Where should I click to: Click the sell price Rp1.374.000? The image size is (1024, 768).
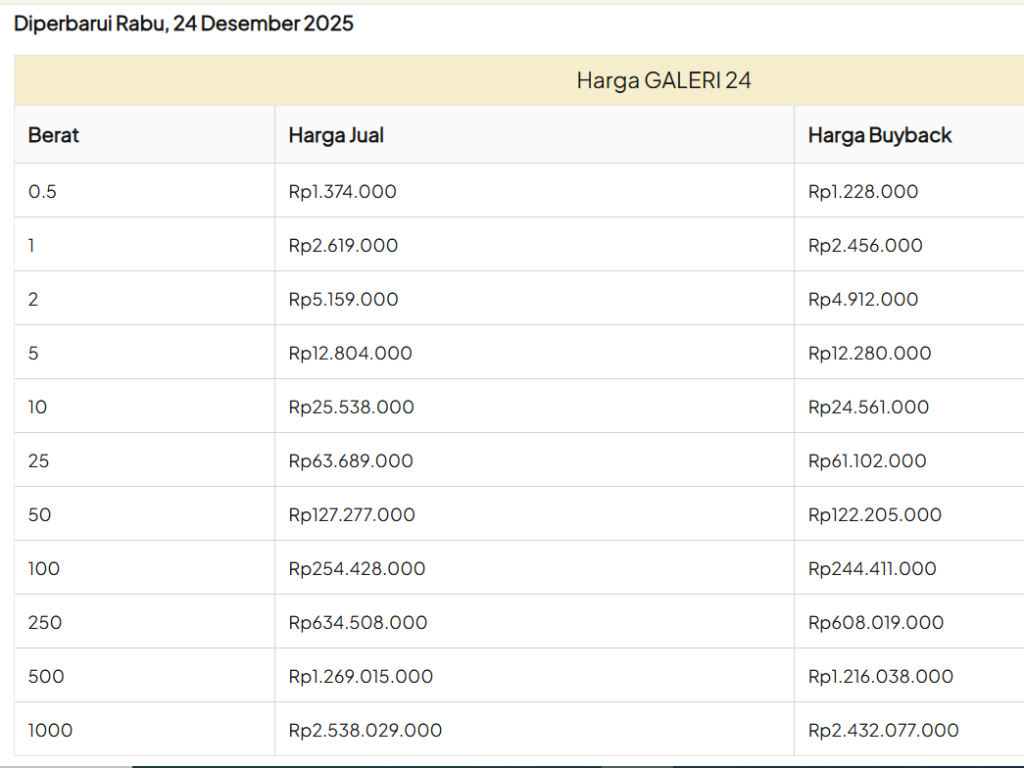coord(342,192)
